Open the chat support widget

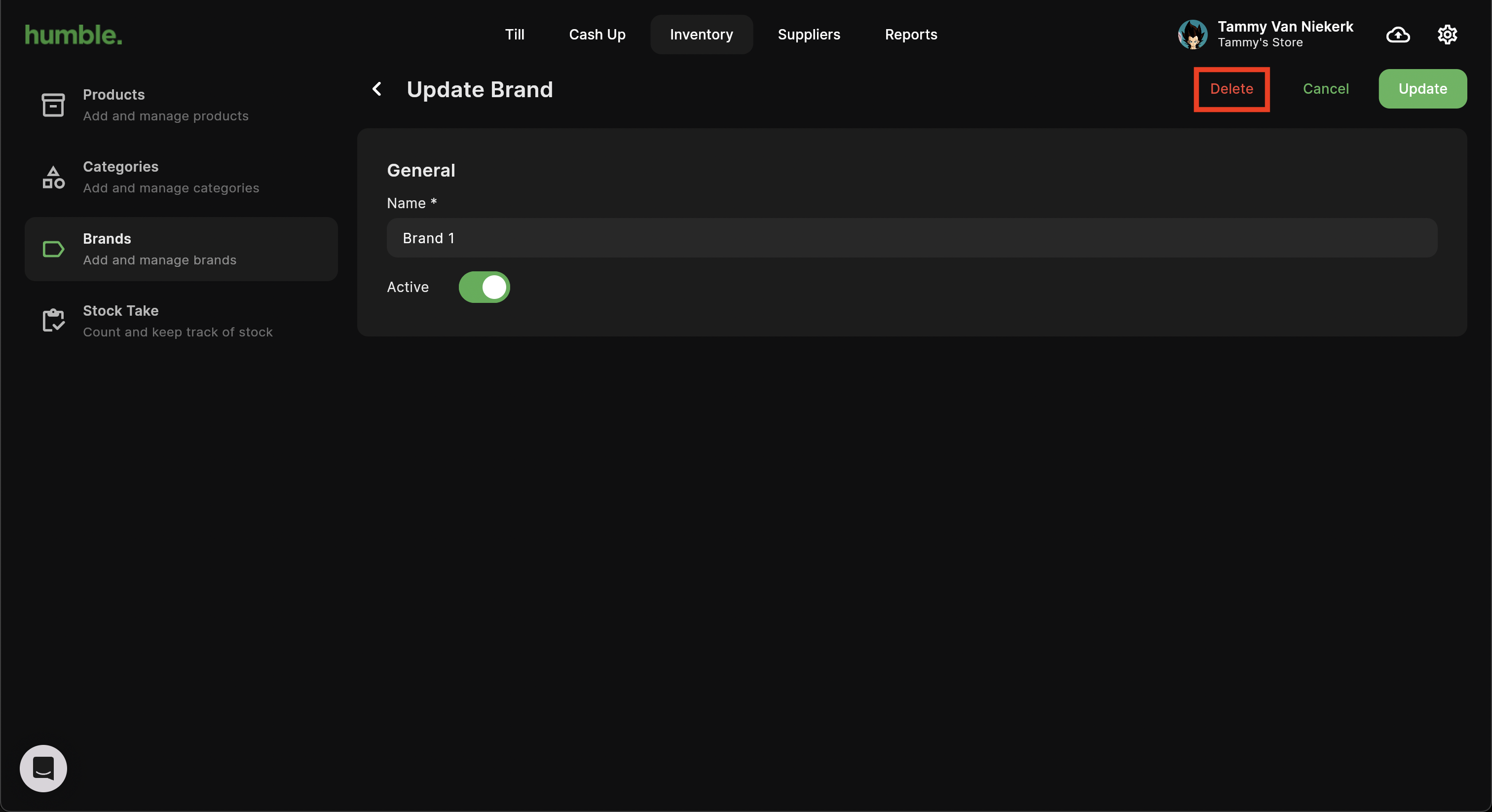[43, 768]
